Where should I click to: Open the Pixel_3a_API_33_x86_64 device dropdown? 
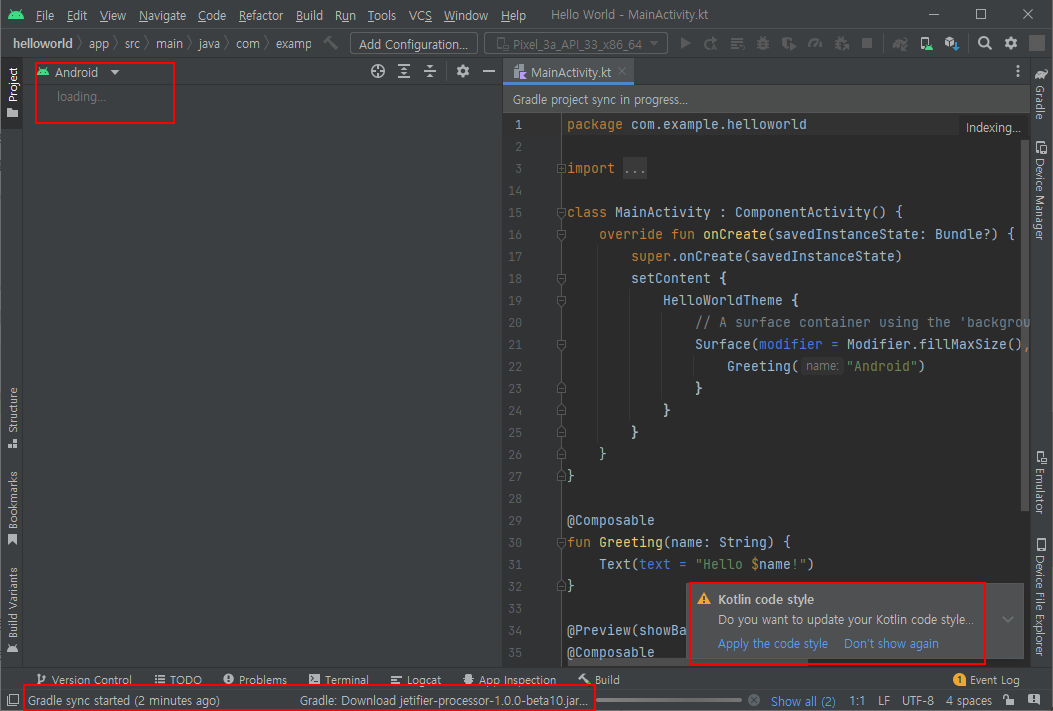pos(576,44)
